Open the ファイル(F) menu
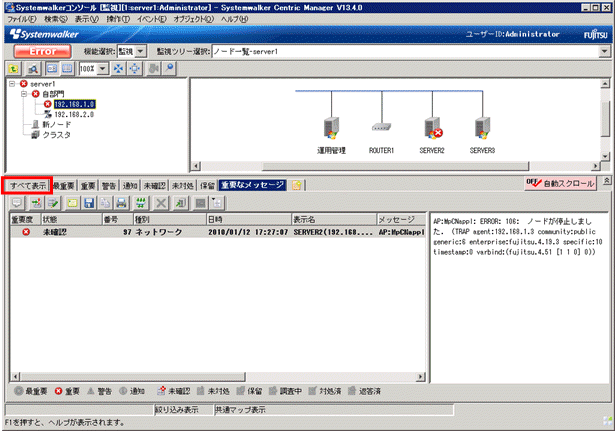Viewport: 615px width, 431px height. 22,19
